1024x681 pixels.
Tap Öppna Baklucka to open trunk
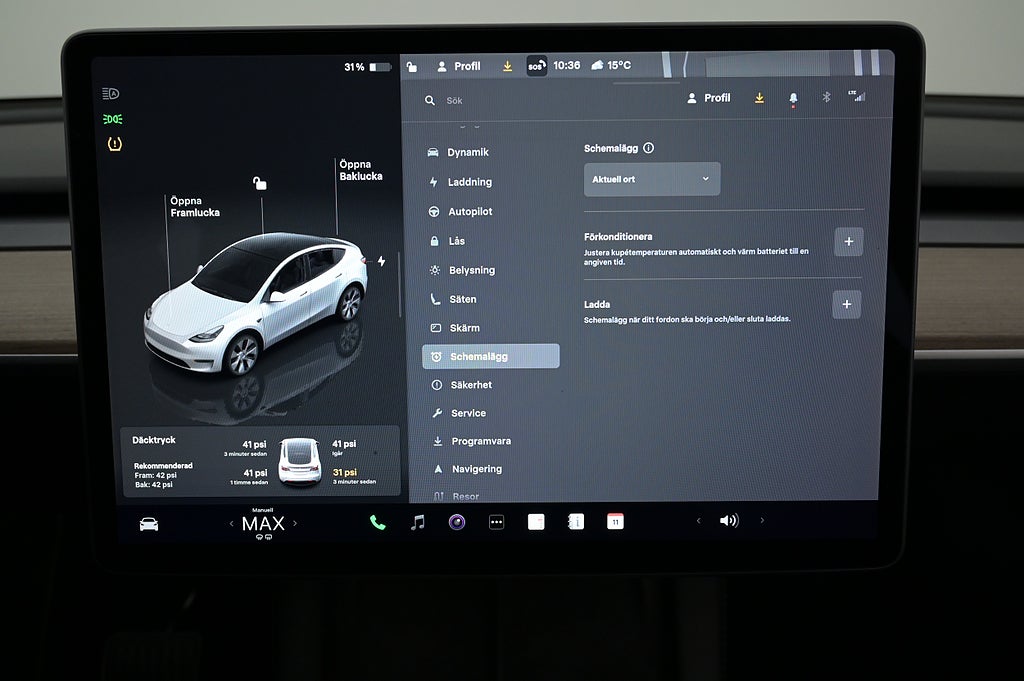pos(360,171)
